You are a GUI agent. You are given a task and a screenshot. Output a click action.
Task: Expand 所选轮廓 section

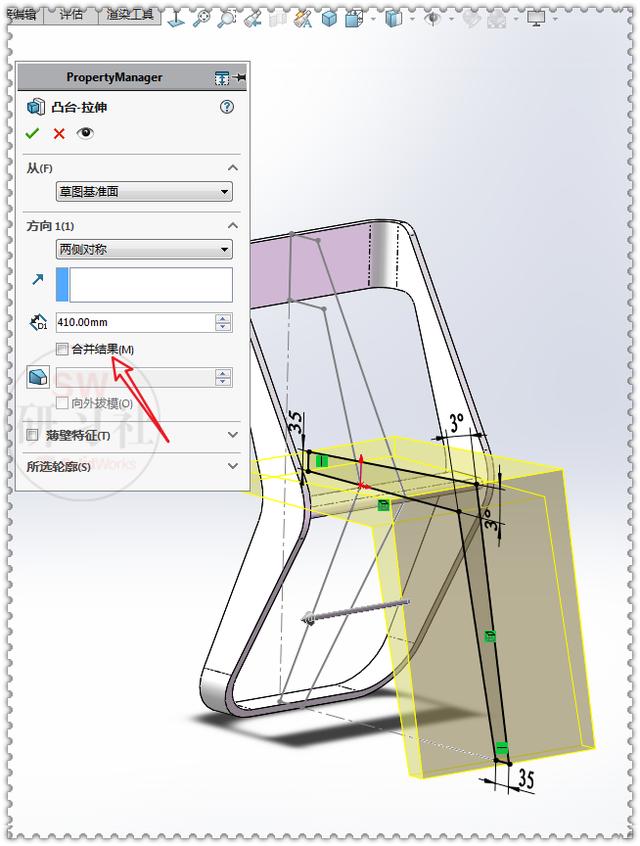click(x=233, y=466)
